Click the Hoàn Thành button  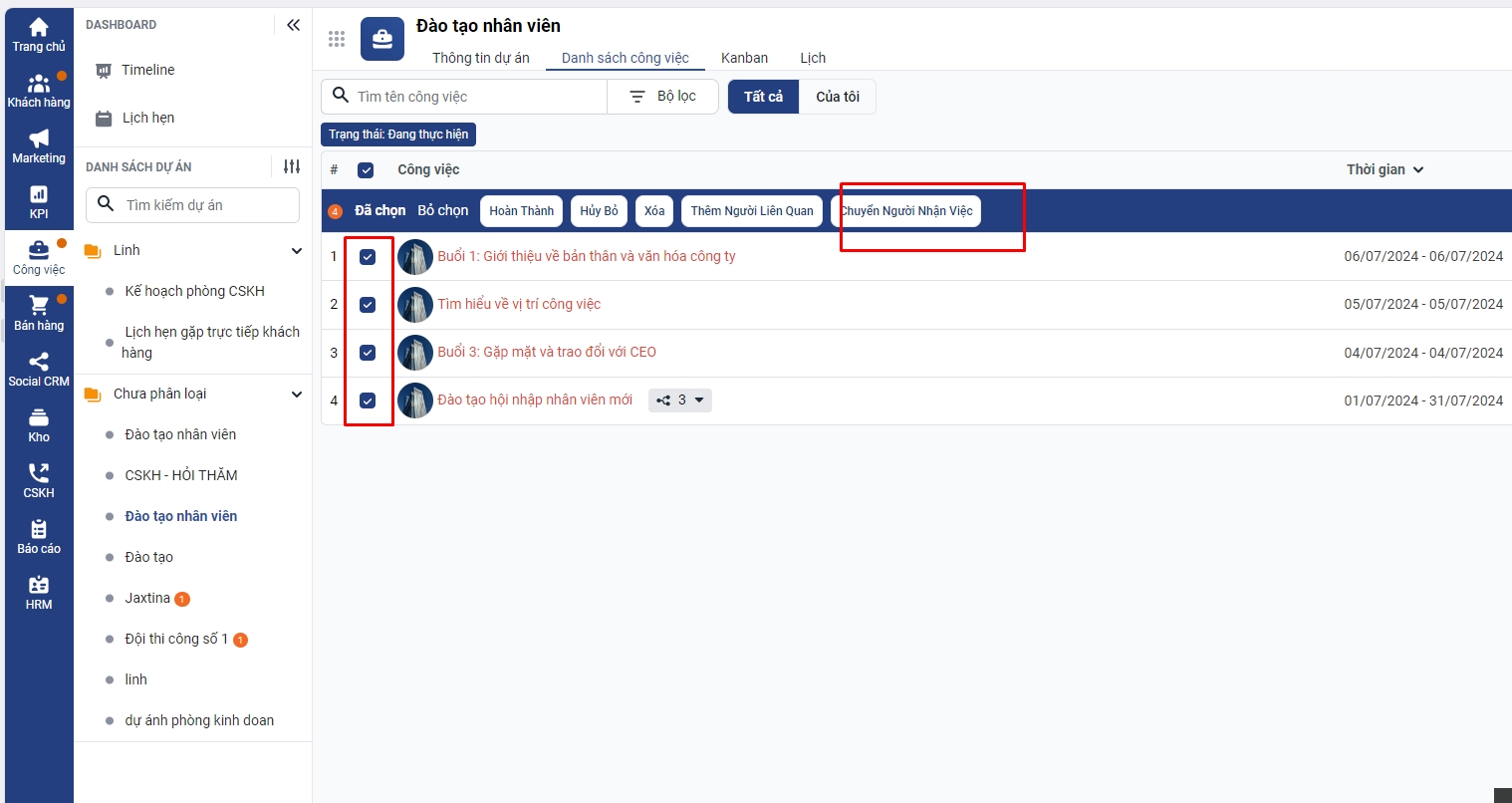[521, 211]
